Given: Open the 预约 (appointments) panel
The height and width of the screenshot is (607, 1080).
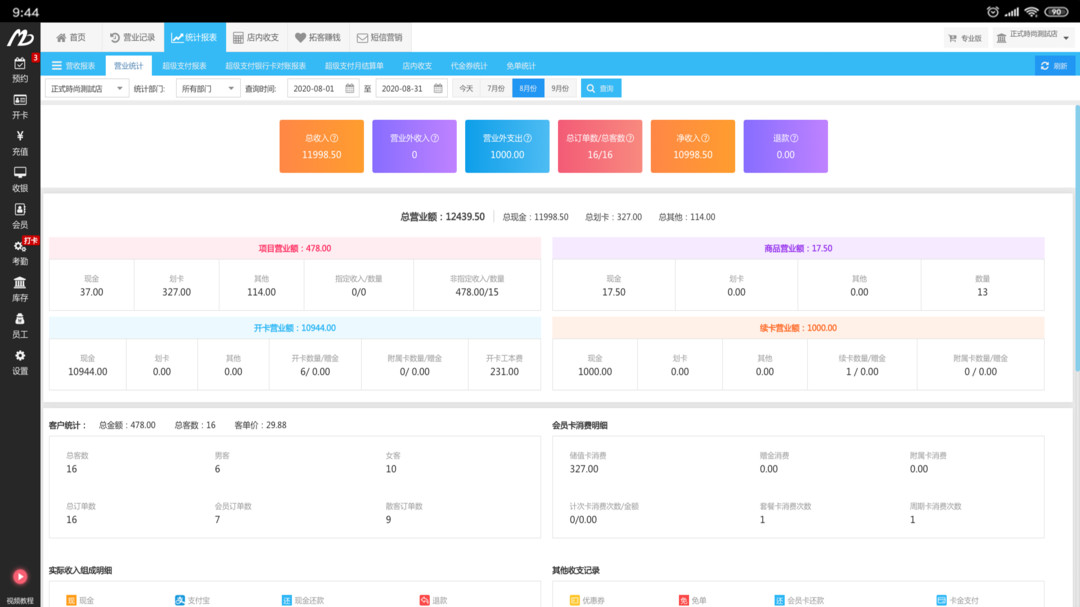Looking at the screenshot, I should click(20, 68).
